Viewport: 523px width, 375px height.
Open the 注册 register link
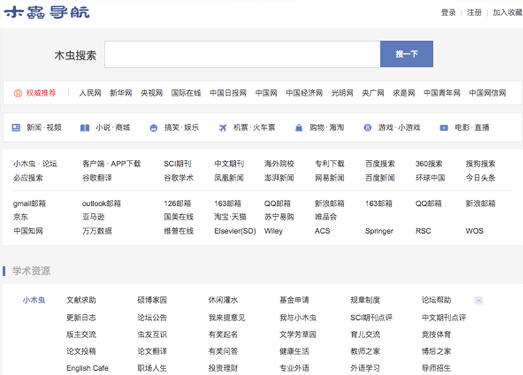point(474,13)
